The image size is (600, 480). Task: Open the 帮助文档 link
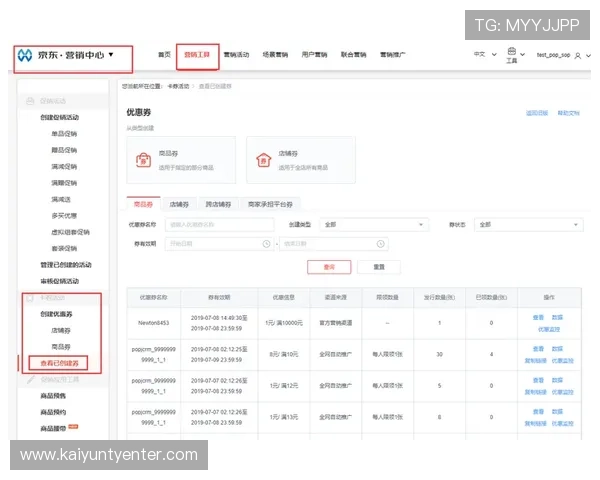[569, 113]
